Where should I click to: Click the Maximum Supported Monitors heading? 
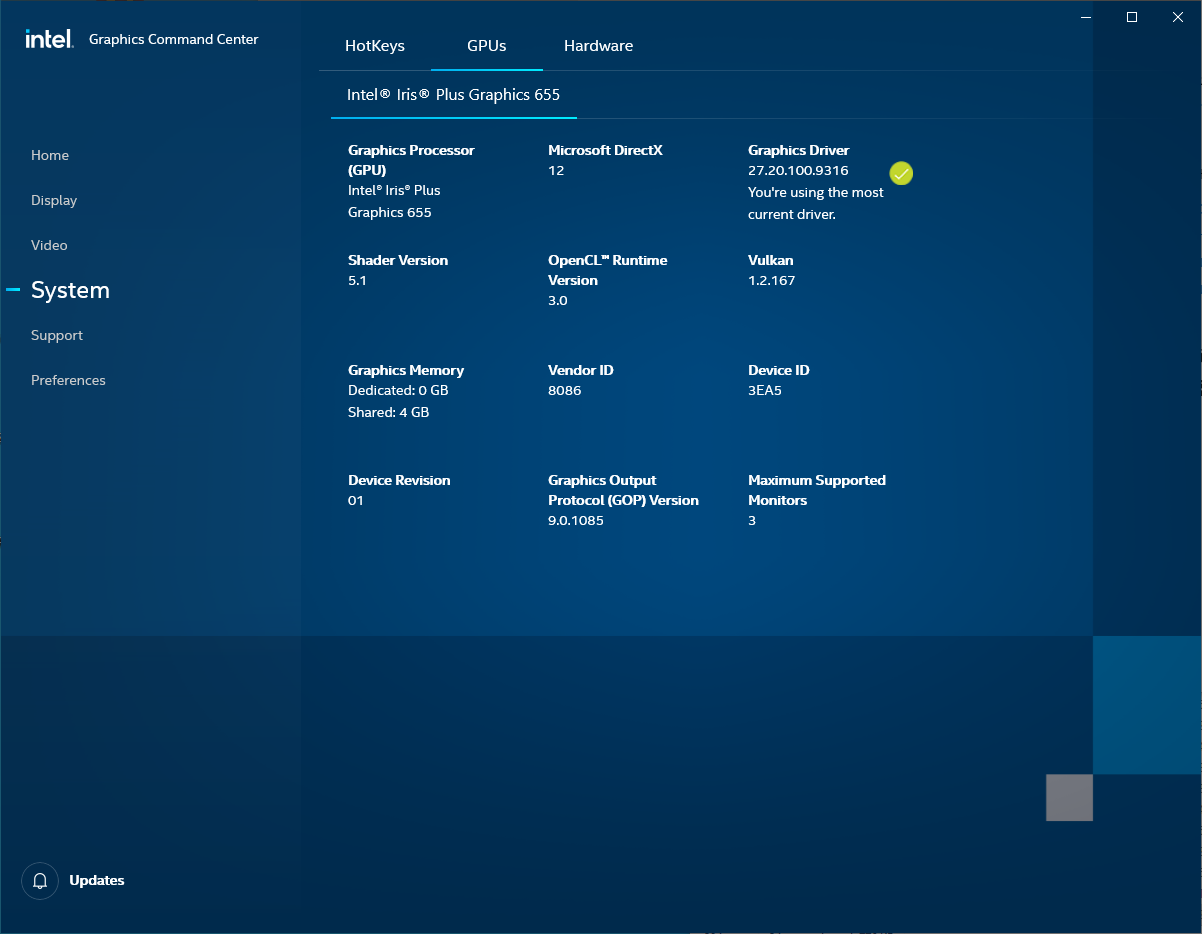pos(817,490)
